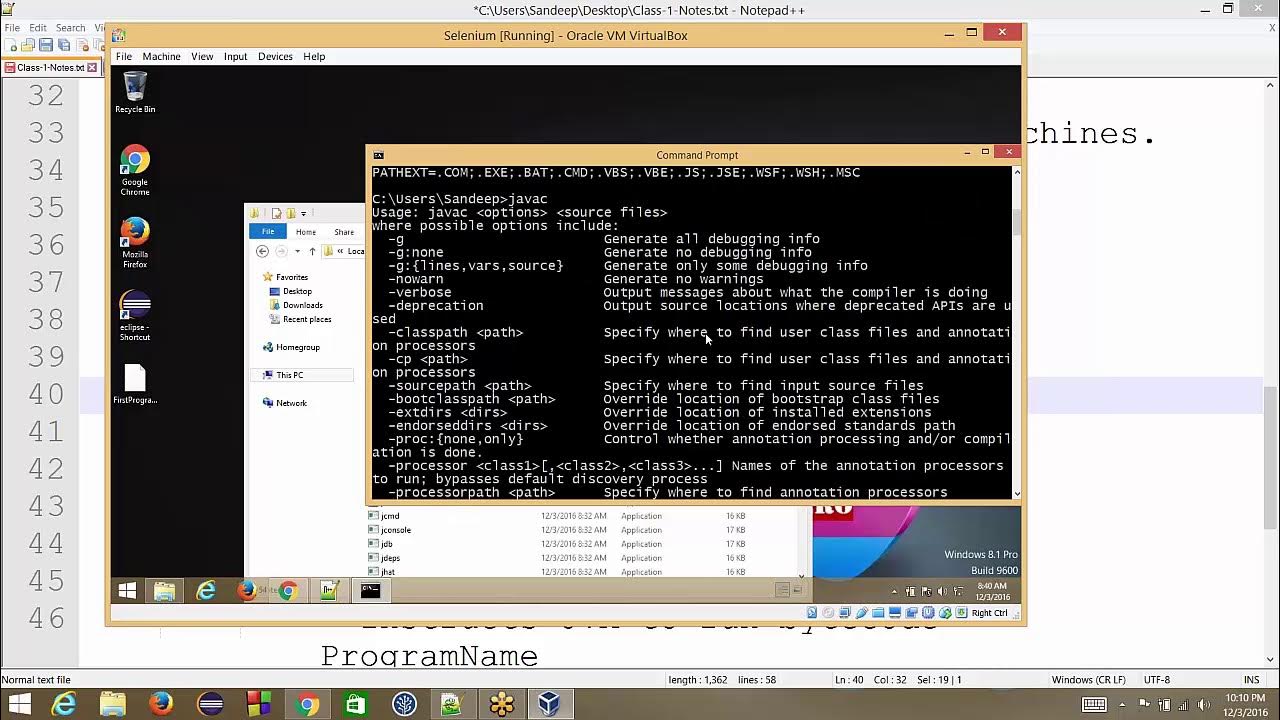The width and height of the screenshot is (1280, 720).
Task: Open Chrome from the VM taskbar
Action: [288, 591]
